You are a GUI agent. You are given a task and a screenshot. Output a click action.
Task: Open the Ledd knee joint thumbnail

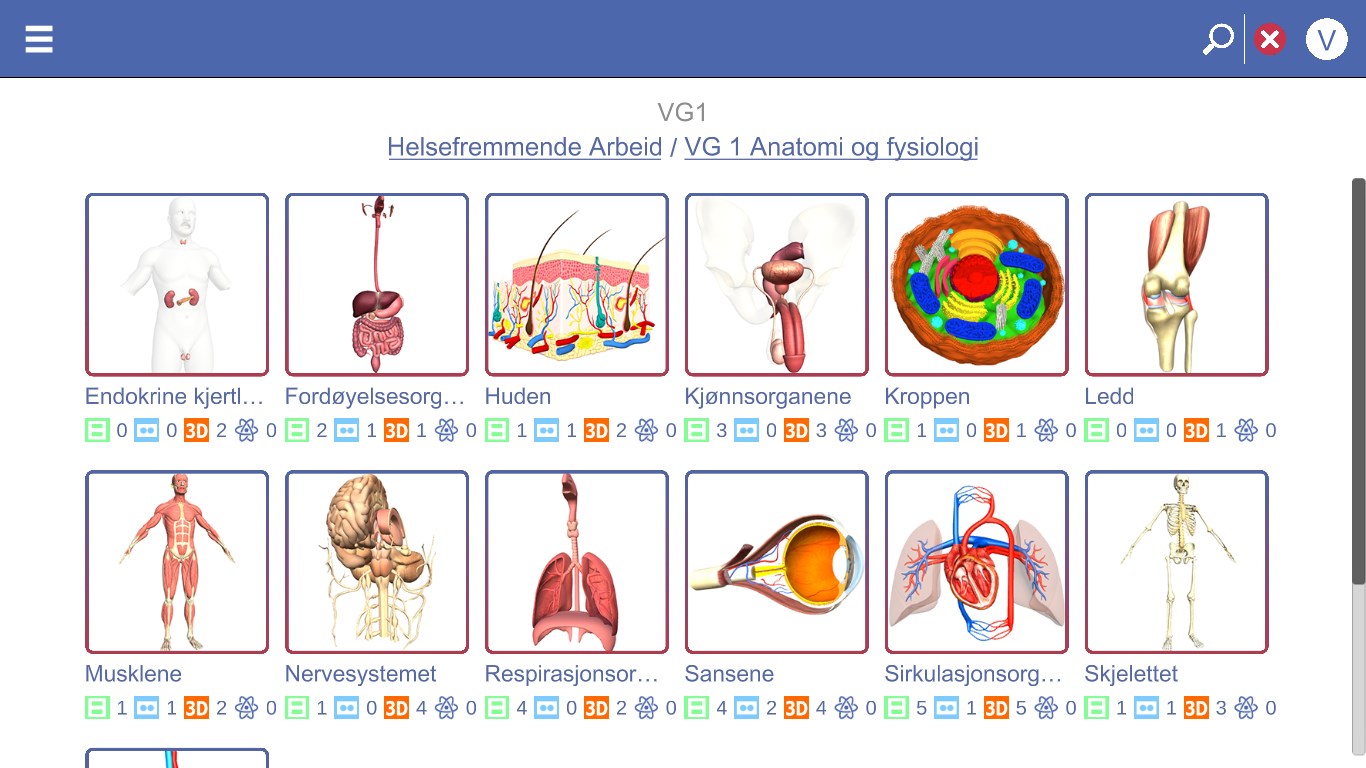pyautogui.click(x=1177, y=285)
